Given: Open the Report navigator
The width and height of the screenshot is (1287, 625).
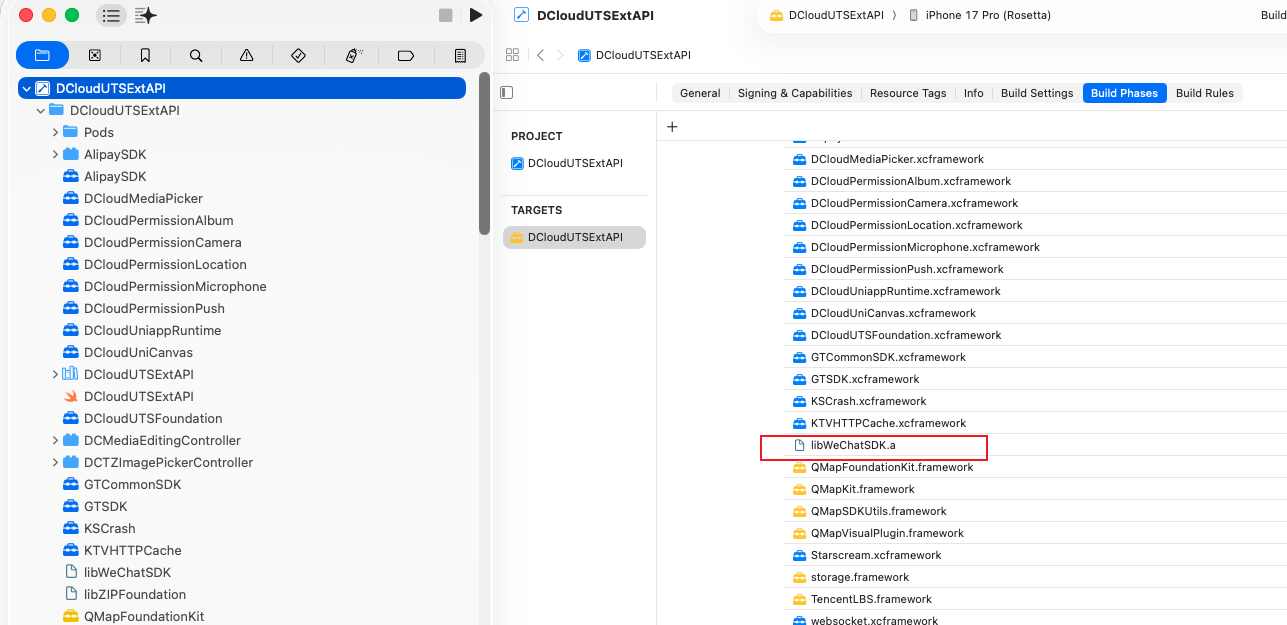Looking at the screenshot, I should tap(460, 55).
